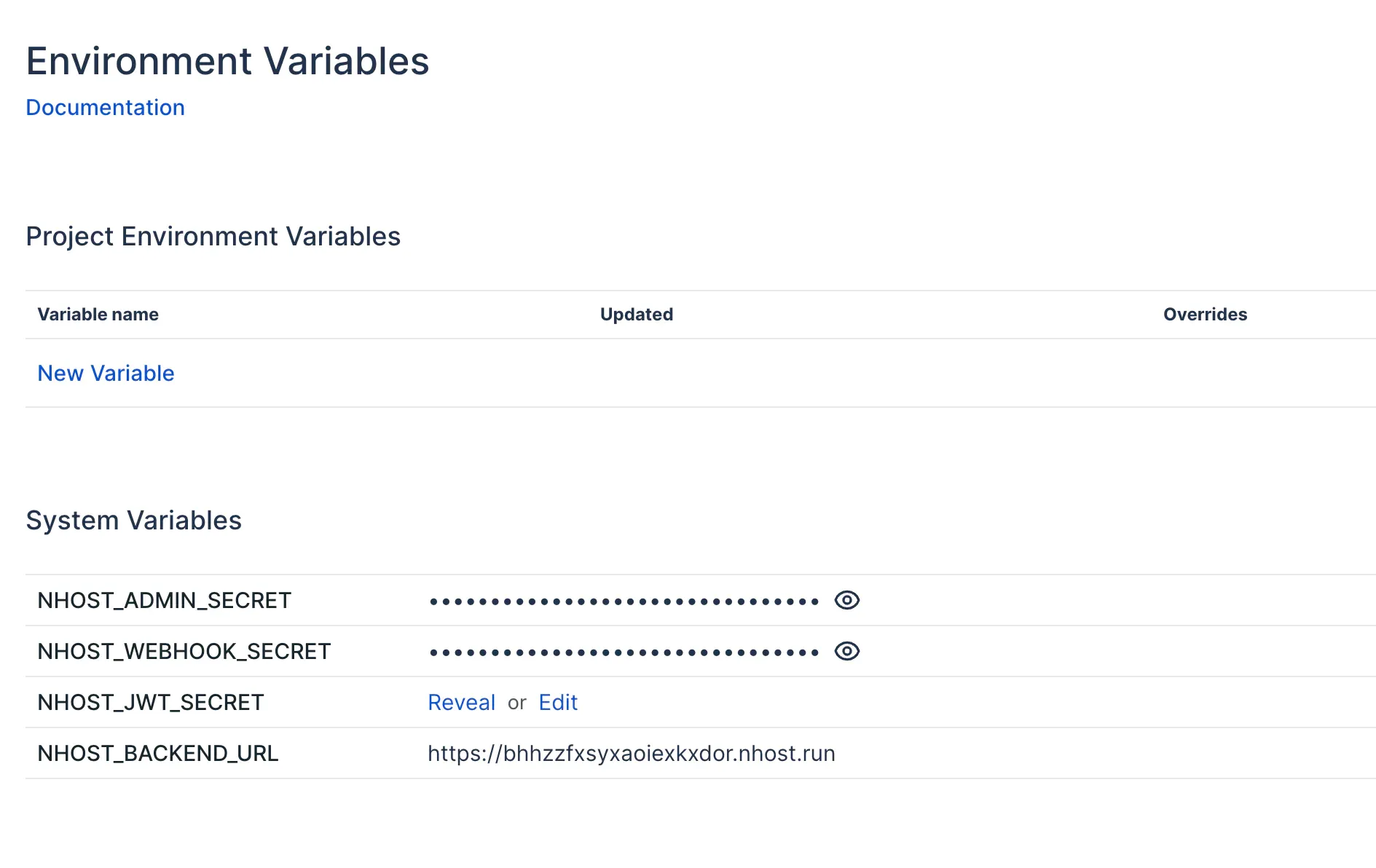Select the NHOST_BACKEND_URL row label
Screen dimensions: 1376x868
158,753
